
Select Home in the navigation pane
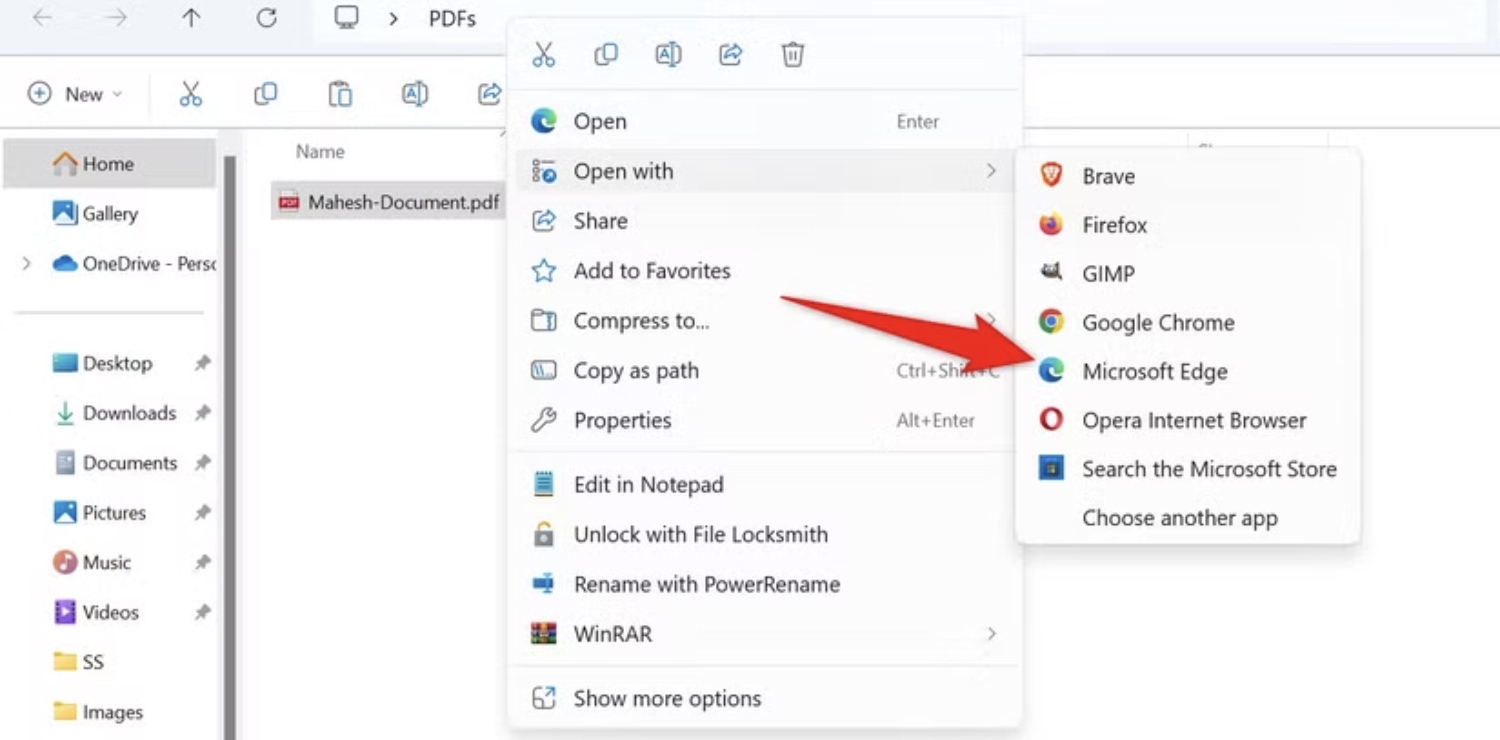(109, 164)
